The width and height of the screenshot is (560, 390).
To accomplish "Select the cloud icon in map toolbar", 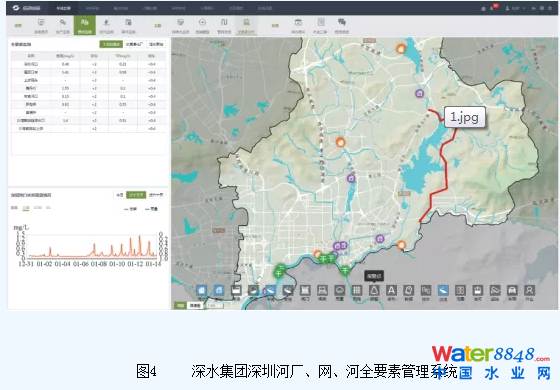I will click(x=340, y=290).
